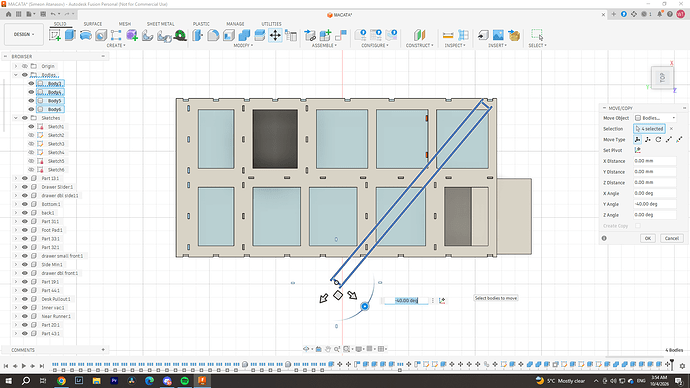The width and height of the screenshot is (690, 388).
Task: Open Grid and Snaps settings
Action: tap(370, 349)
